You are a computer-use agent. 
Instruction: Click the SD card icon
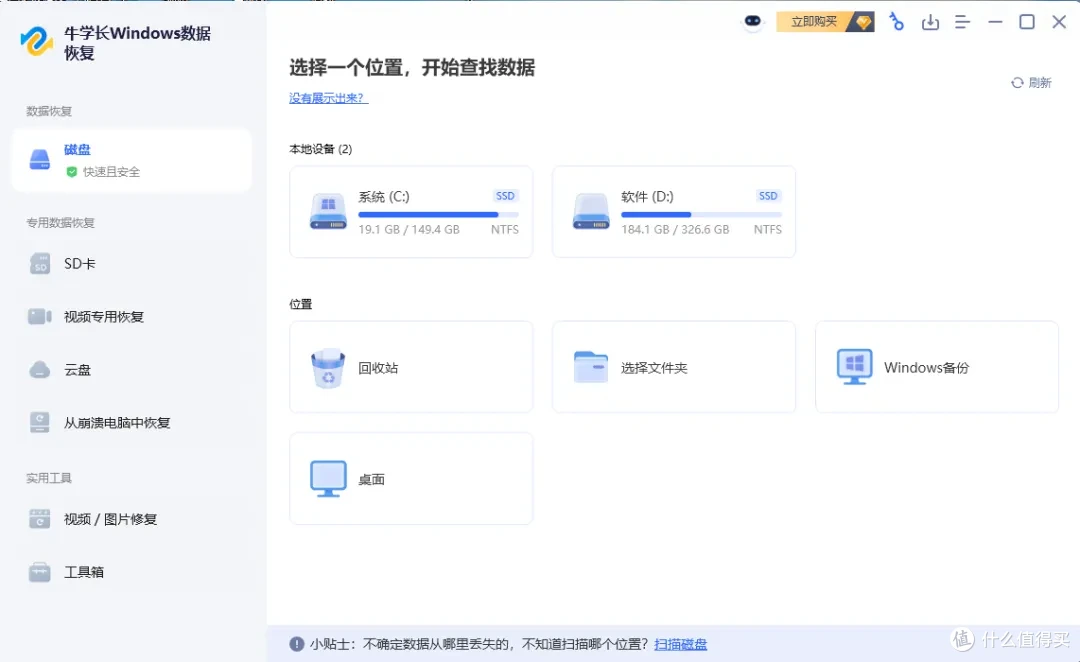click(x=40, y=264)
